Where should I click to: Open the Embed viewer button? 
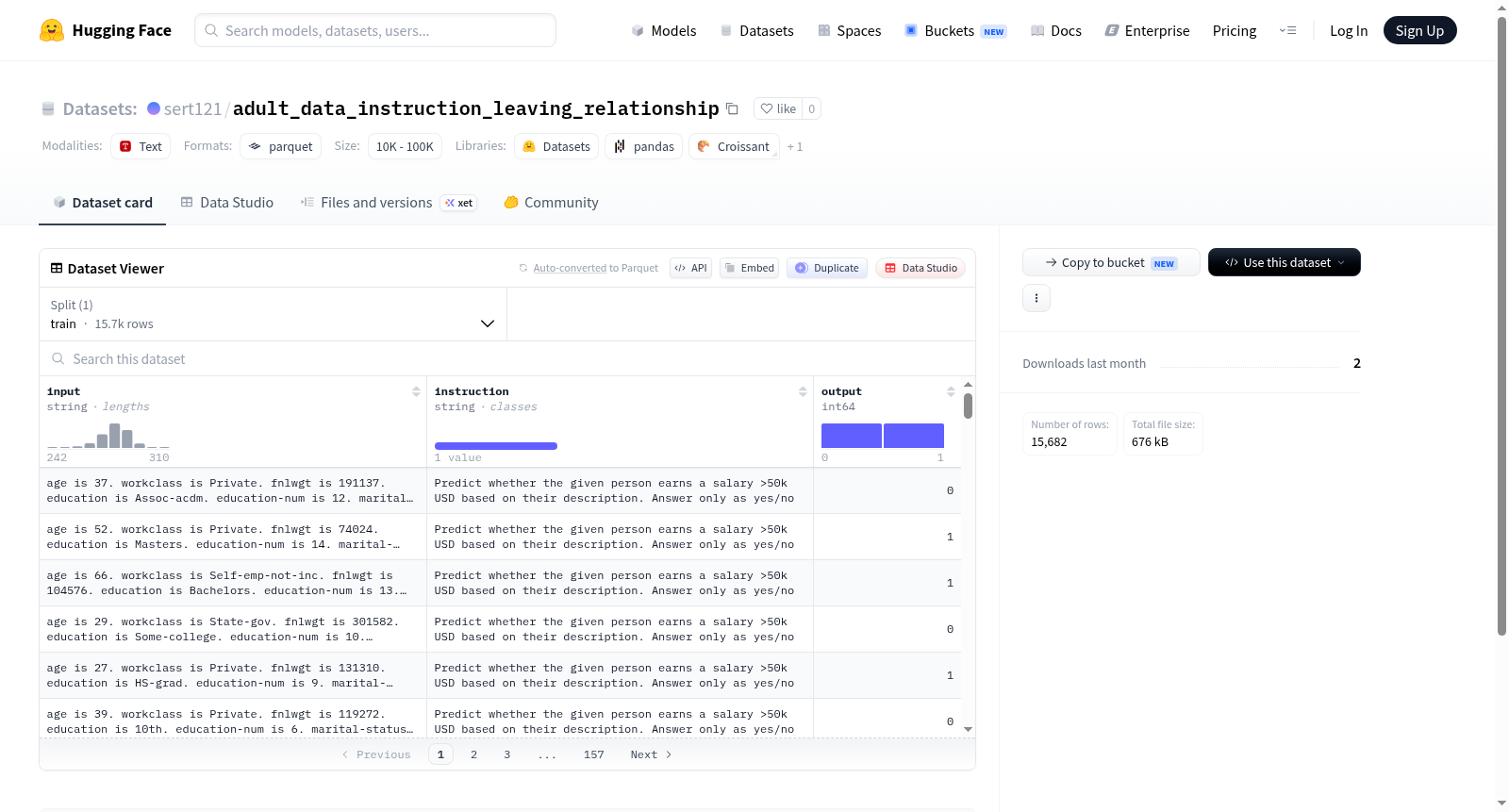750,268
